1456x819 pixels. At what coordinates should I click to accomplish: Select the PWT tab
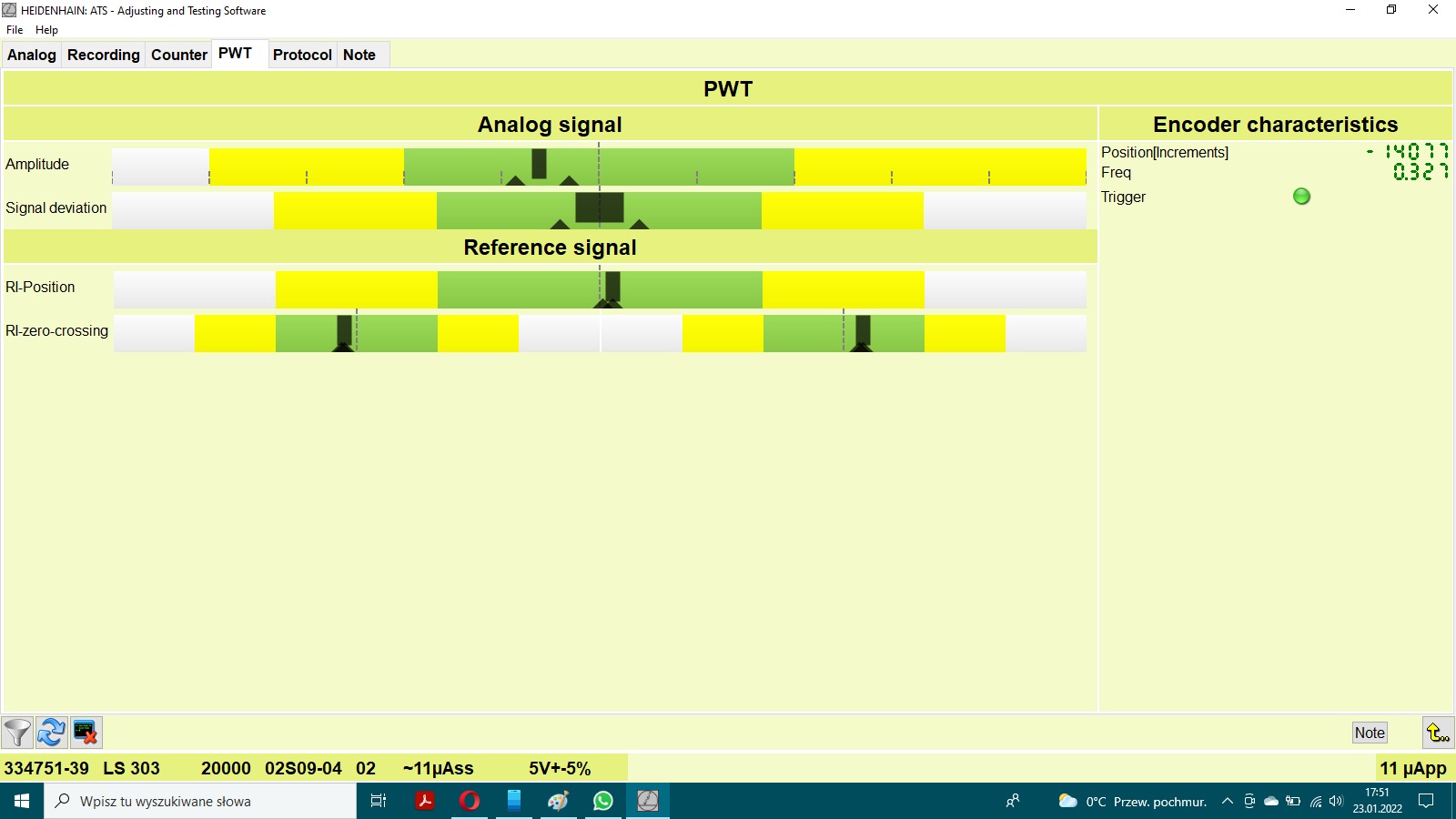pos(235,54)
